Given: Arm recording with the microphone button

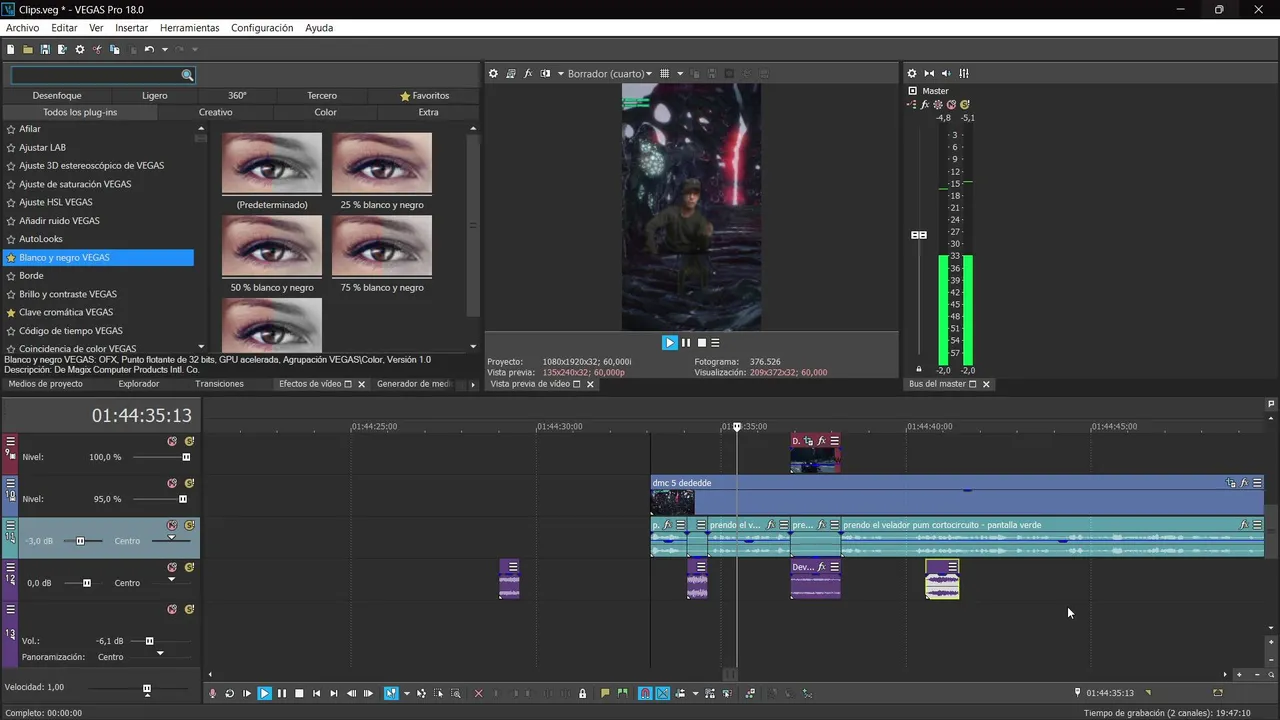Looking at the screenshot, I should (212, 693).
